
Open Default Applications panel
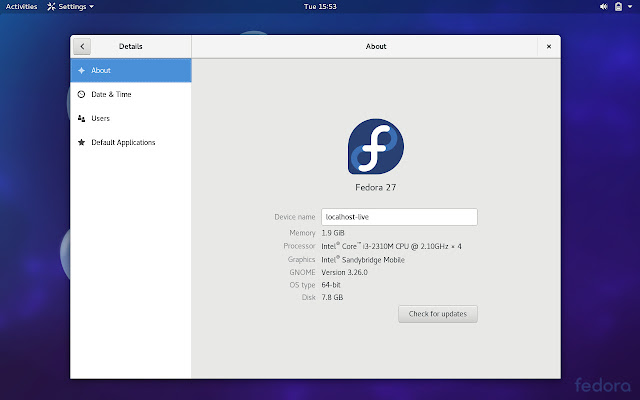pyautogui.click(x=131, y=142)
